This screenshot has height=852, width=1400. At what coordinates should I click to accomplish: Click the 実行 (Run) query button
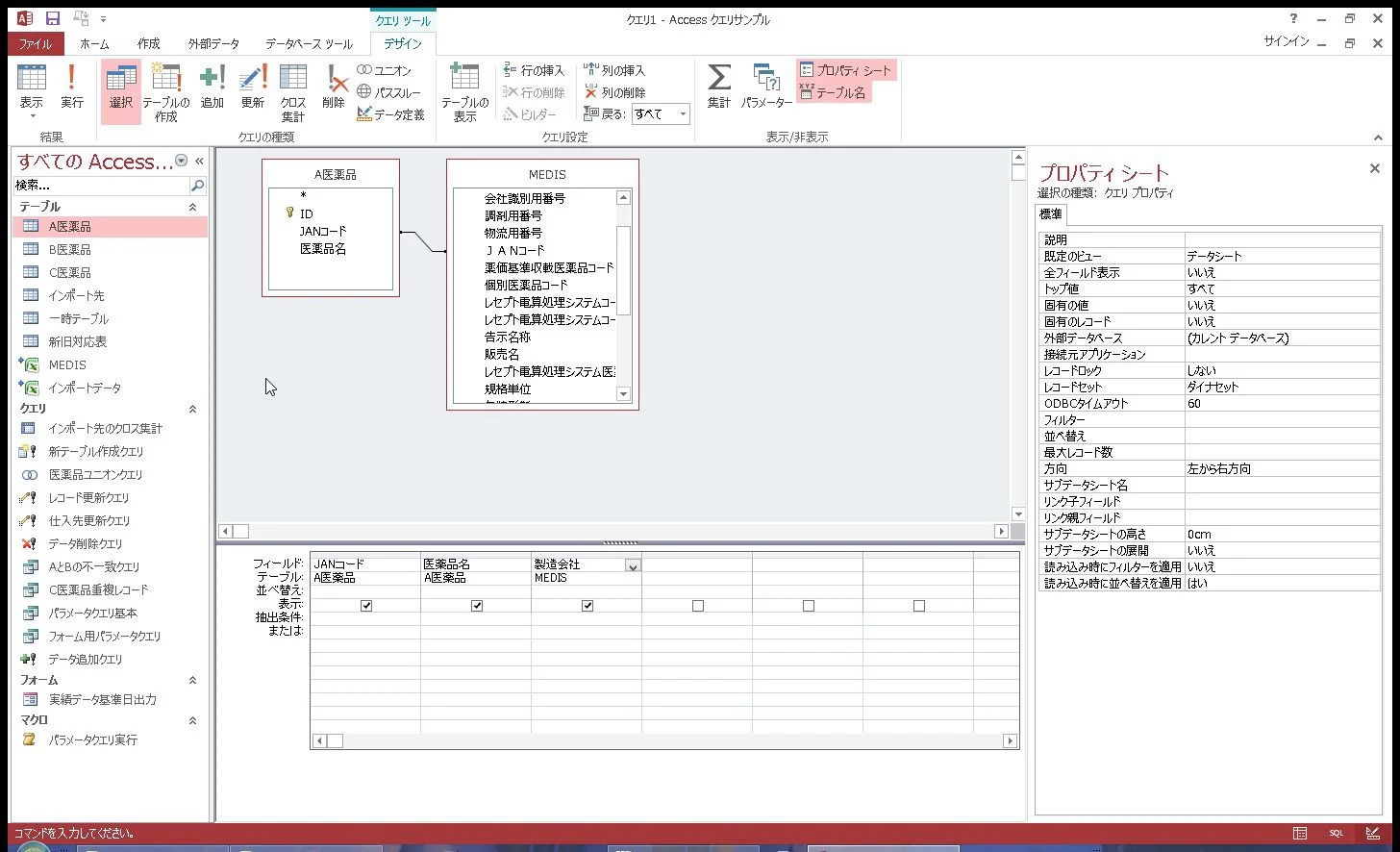[x=71, y=87]
